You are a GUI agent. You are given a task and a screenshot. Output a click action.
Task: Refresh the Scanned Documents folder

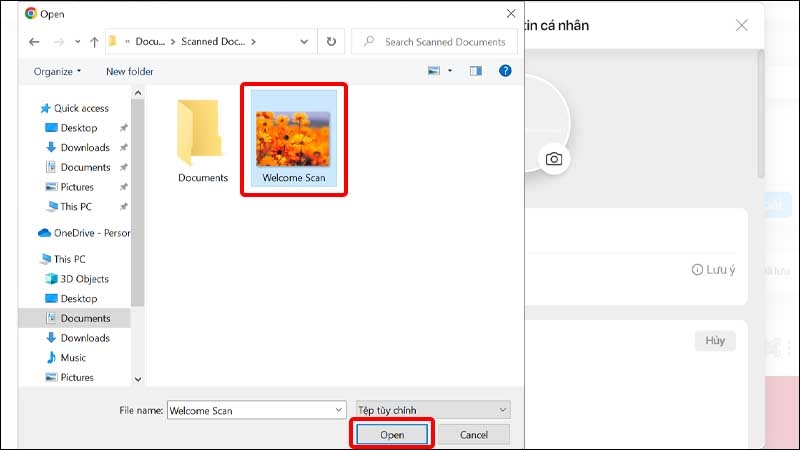pos(331,42)
